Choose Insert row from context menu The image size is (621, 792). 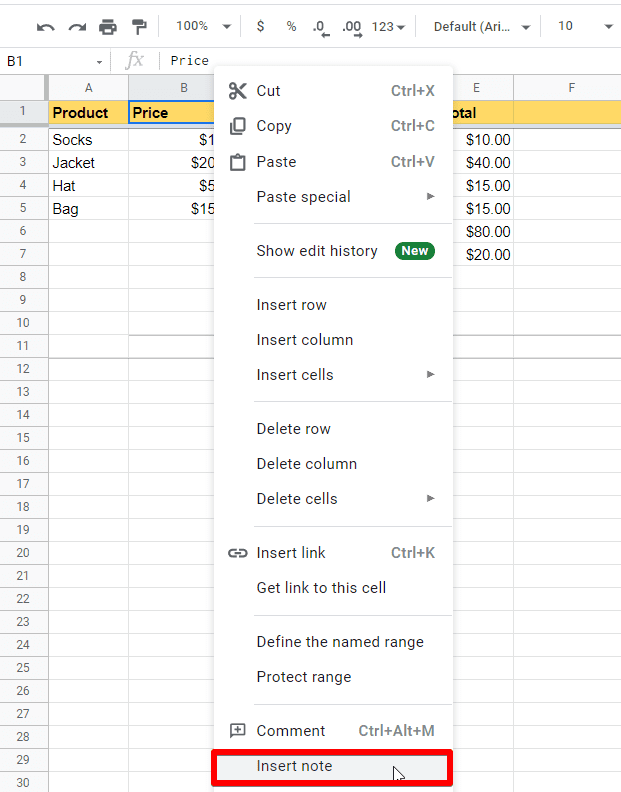(333, 305)
